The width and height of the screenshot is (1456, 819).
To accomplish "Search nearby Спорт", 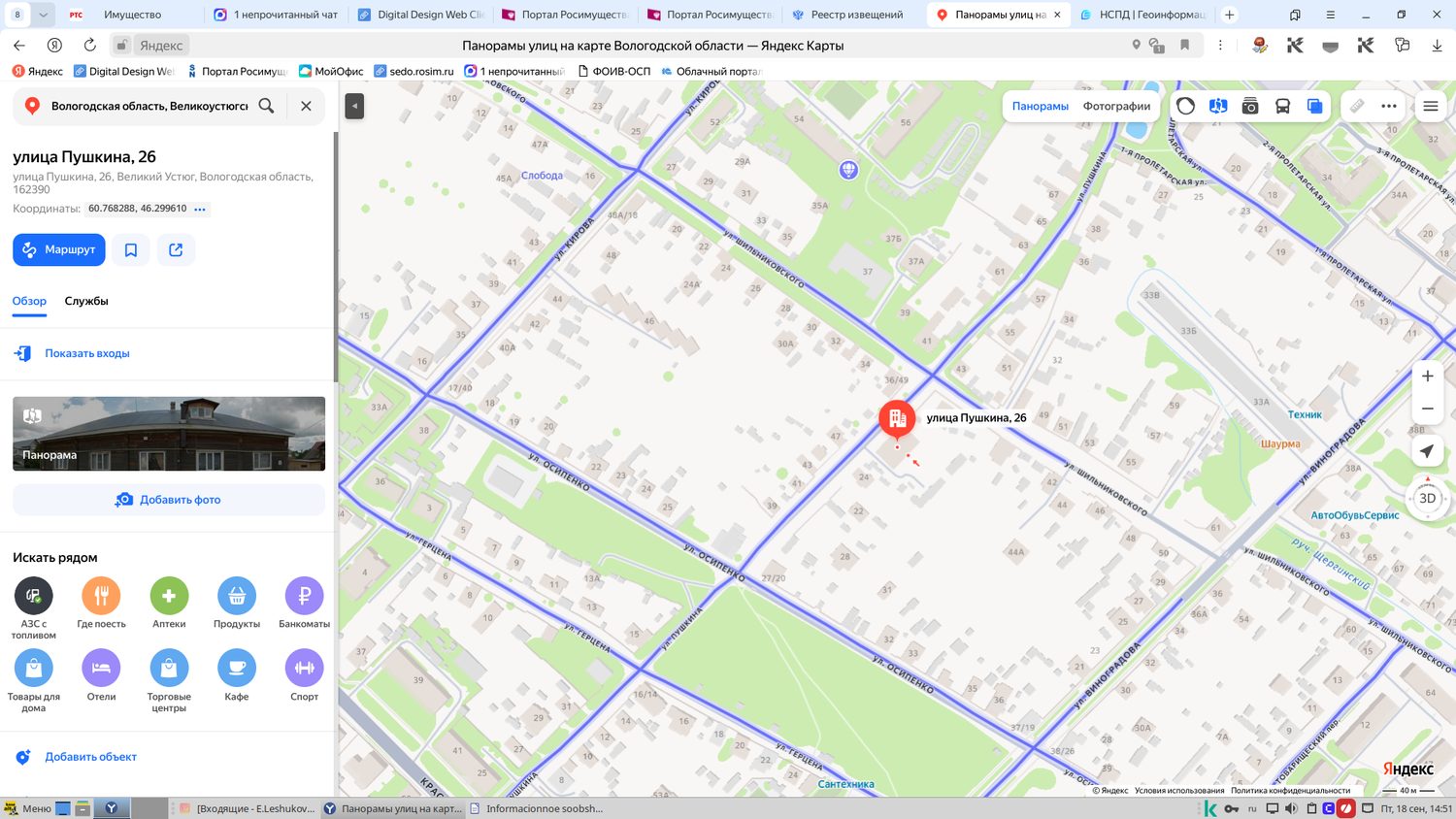I will (305, 675).
